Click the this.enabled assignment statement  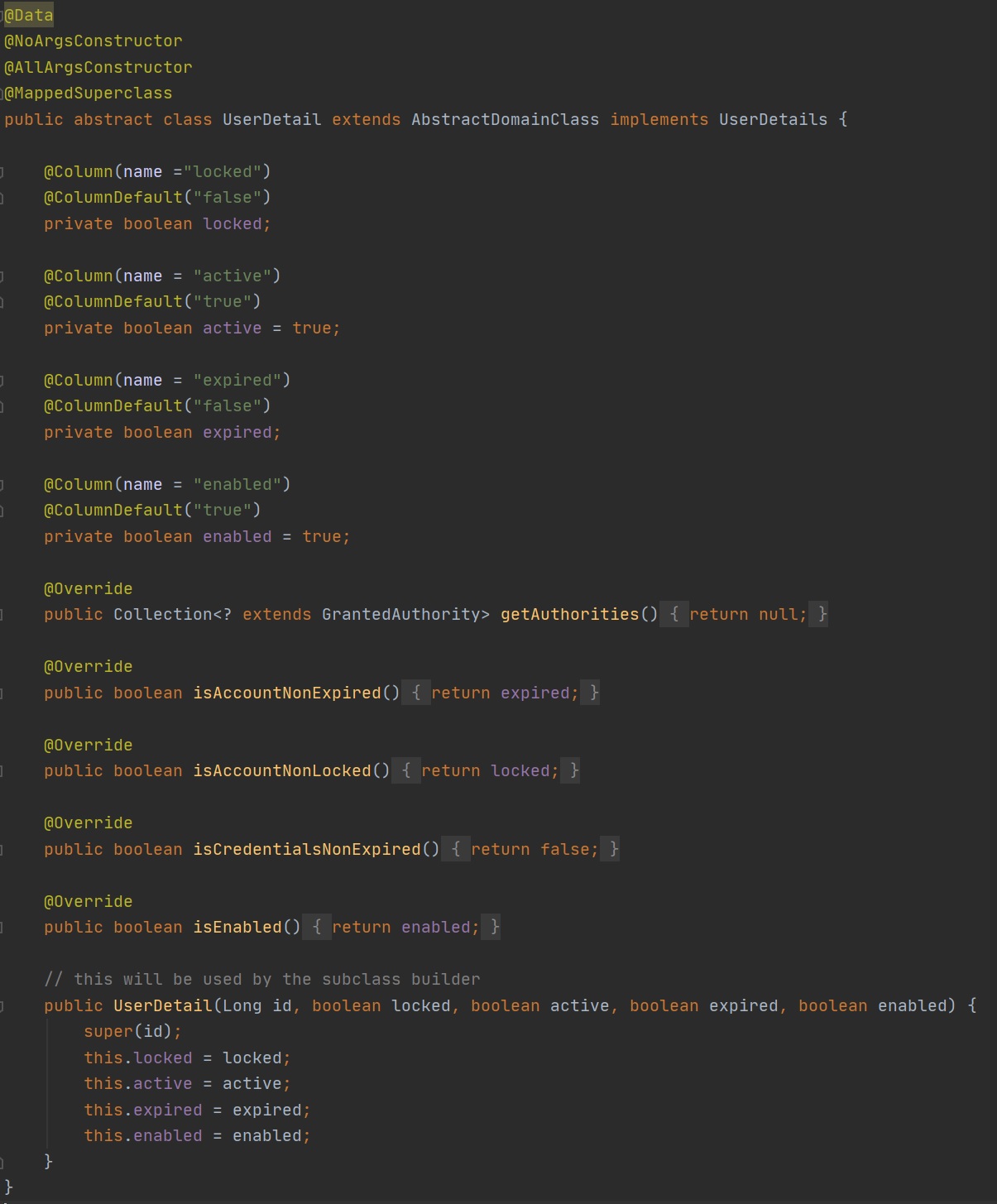tap(197, 1135)
